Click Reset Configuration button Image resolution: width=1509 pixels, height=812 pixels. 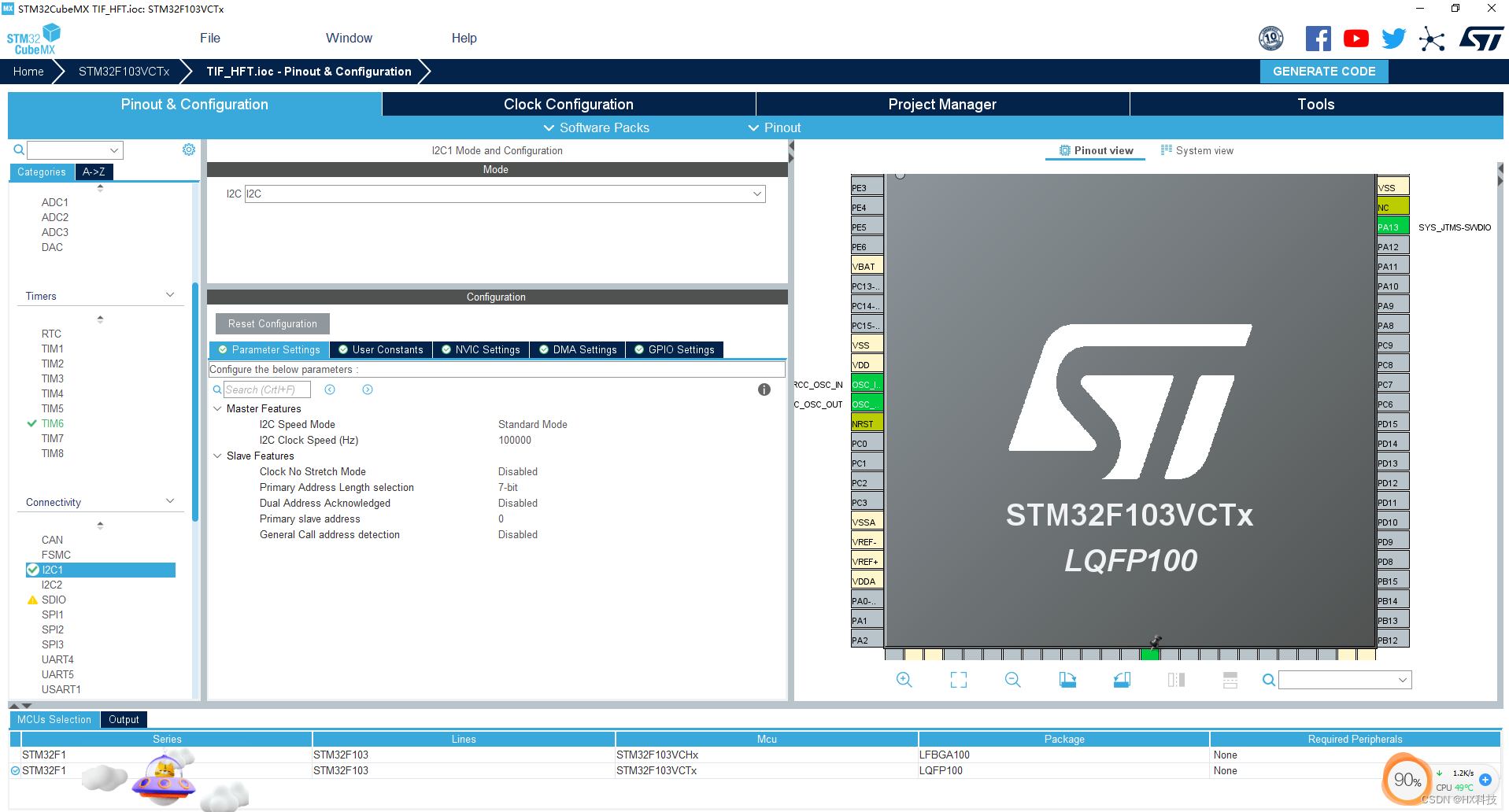(272, 323)
